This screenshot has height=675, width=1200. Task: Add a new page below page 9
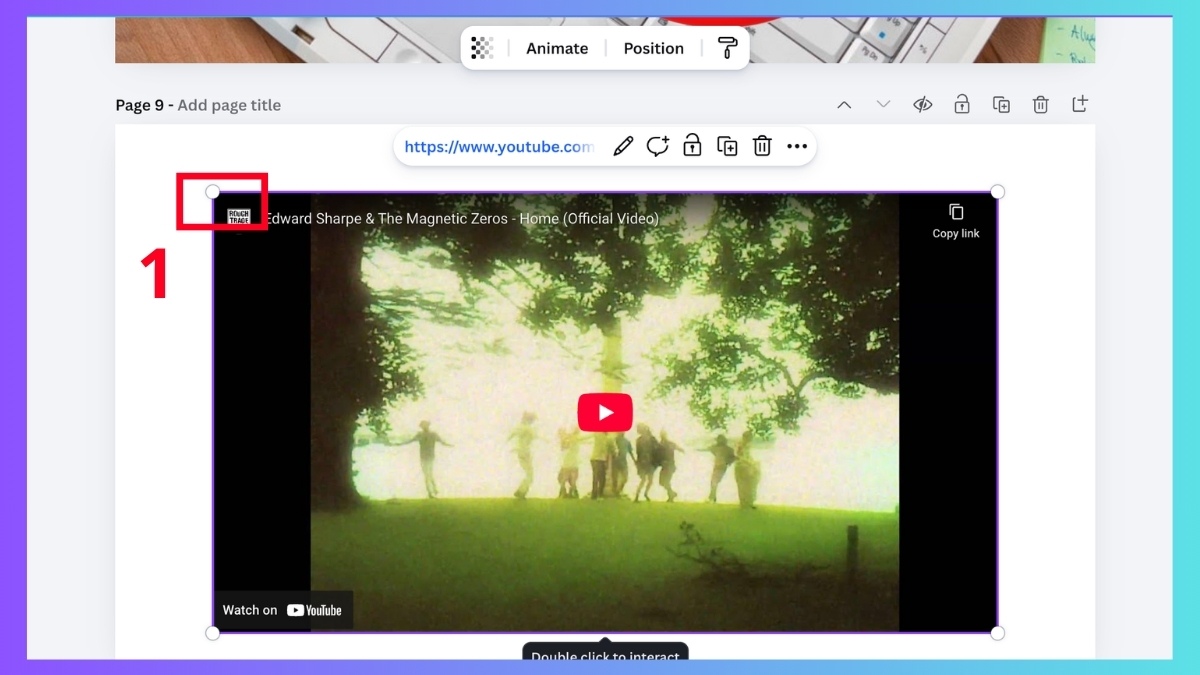[1079, 104]
